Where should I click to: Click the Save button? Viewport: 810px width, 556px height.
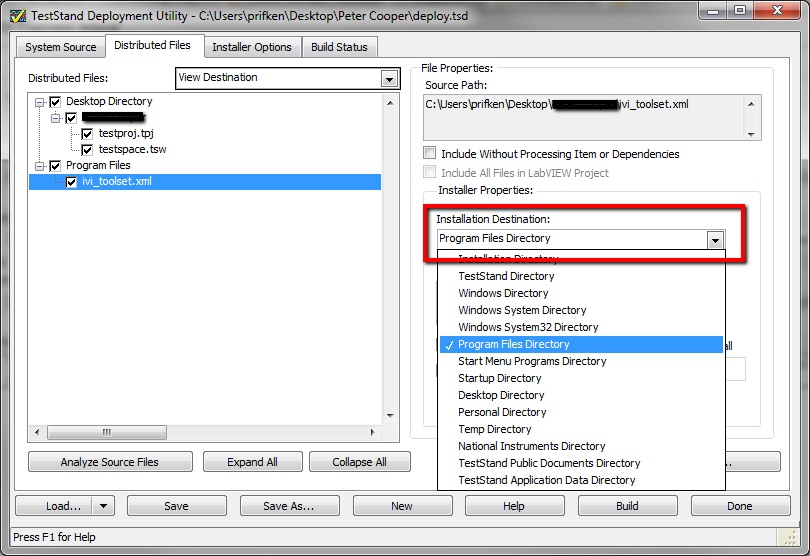point(177,506)
